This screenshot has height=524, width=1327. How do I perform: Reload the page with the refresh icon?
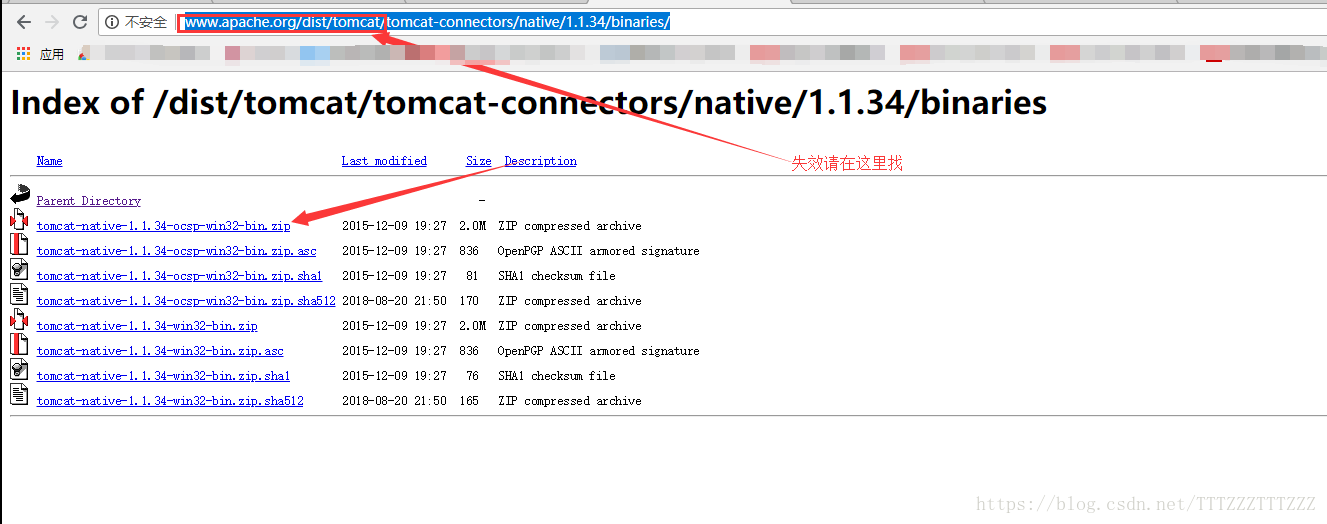[x=81, y=21]
